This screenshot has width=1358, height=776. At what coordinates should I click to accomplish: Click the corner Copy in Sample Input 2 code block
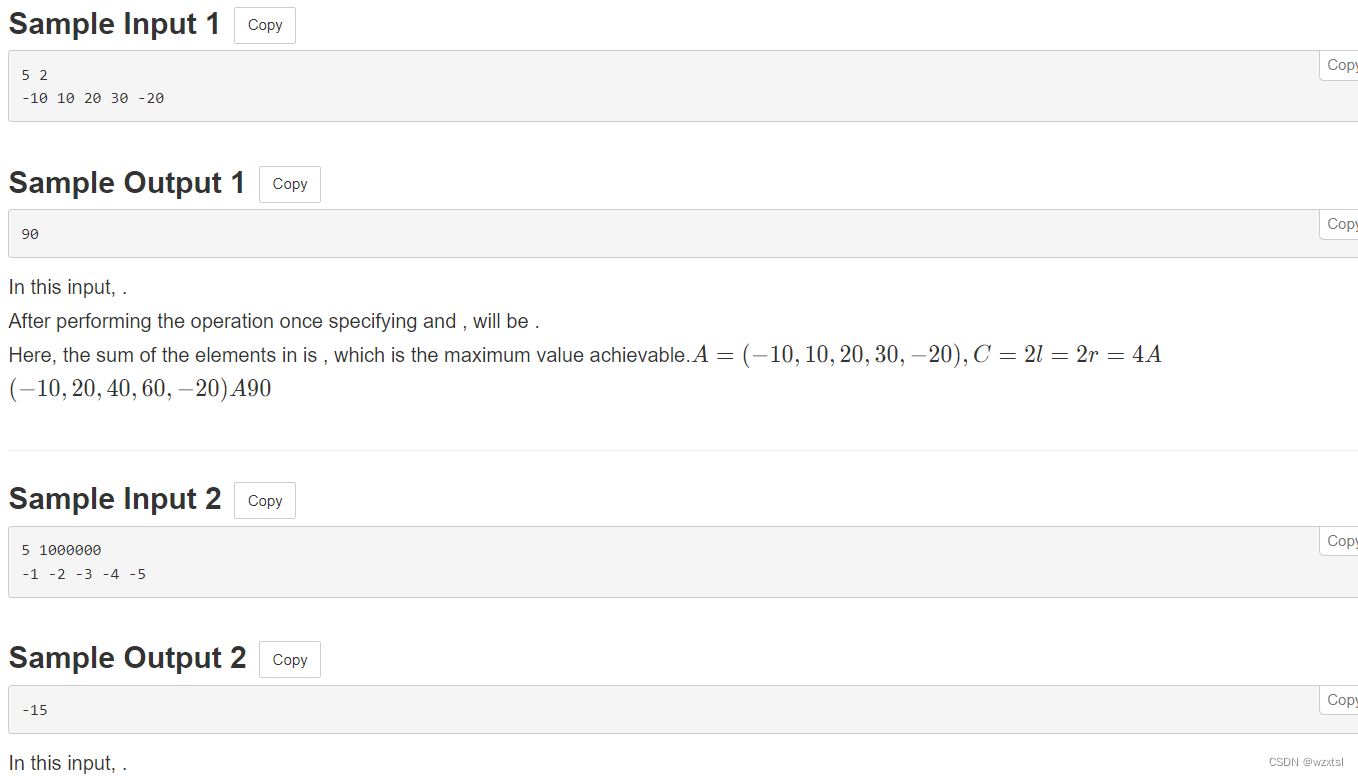[1339, 541]
